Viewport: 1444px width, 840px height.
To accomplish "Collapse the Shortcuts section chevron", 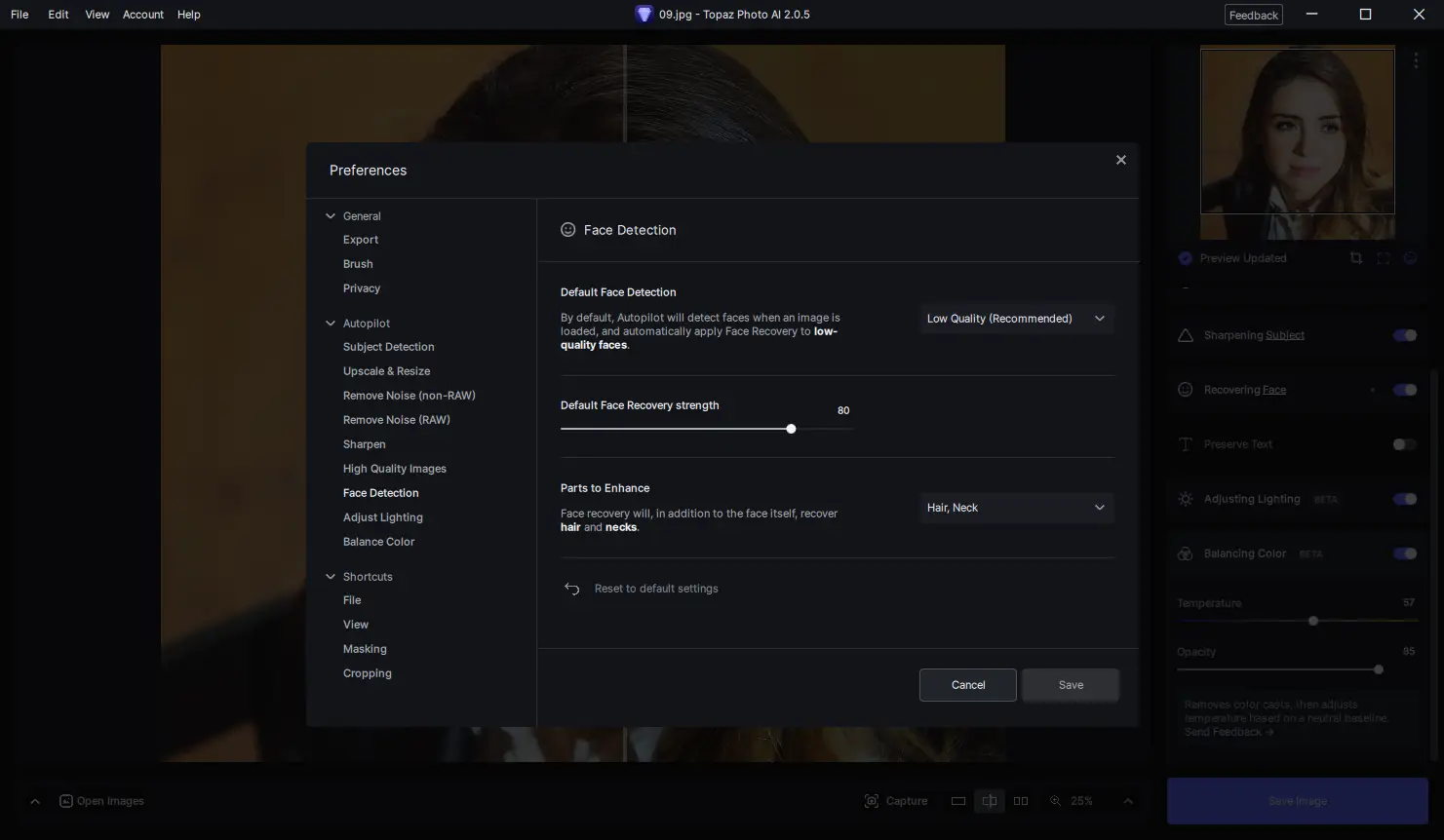I will (331, 577).
